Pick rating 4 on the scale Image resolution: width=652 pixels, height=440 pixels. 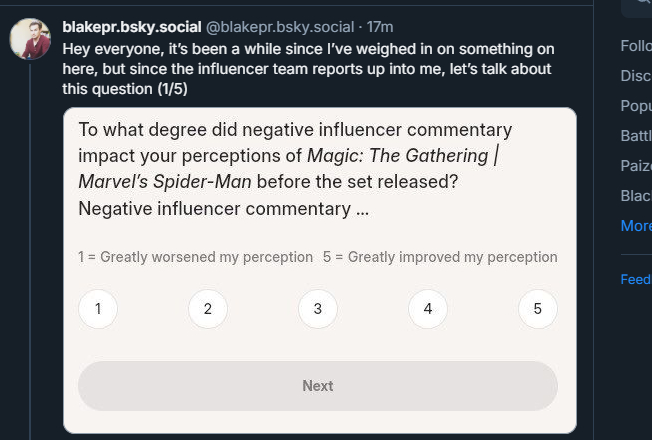pos(428,309)
